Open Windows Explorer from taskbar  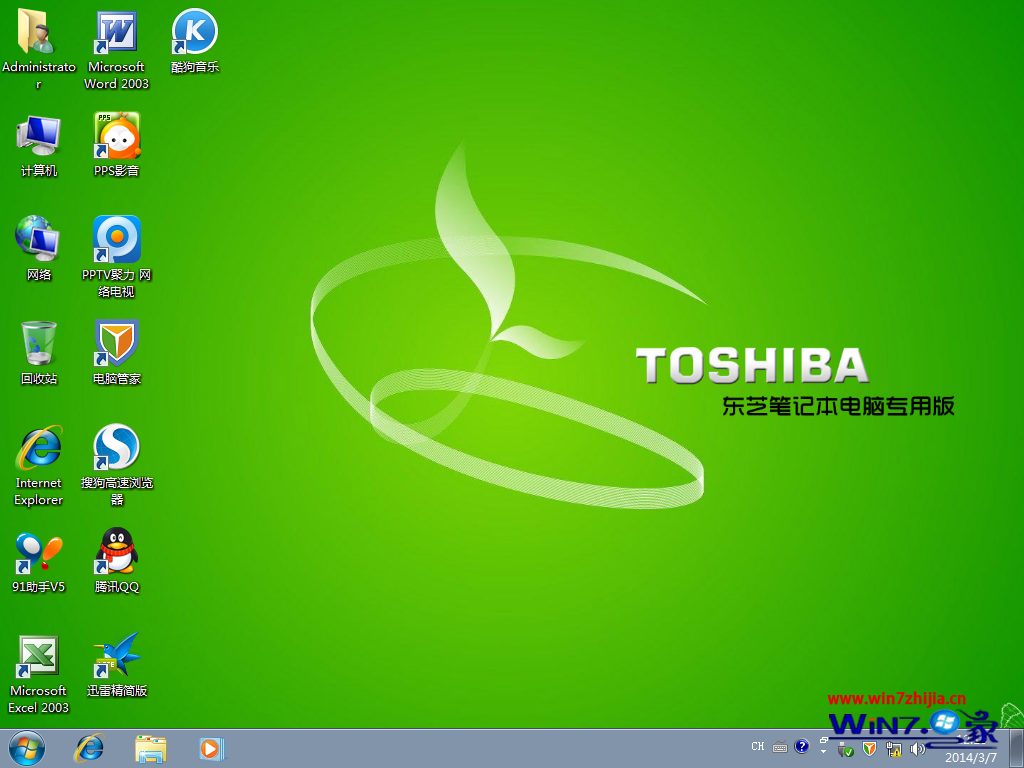tap(151, 747)
